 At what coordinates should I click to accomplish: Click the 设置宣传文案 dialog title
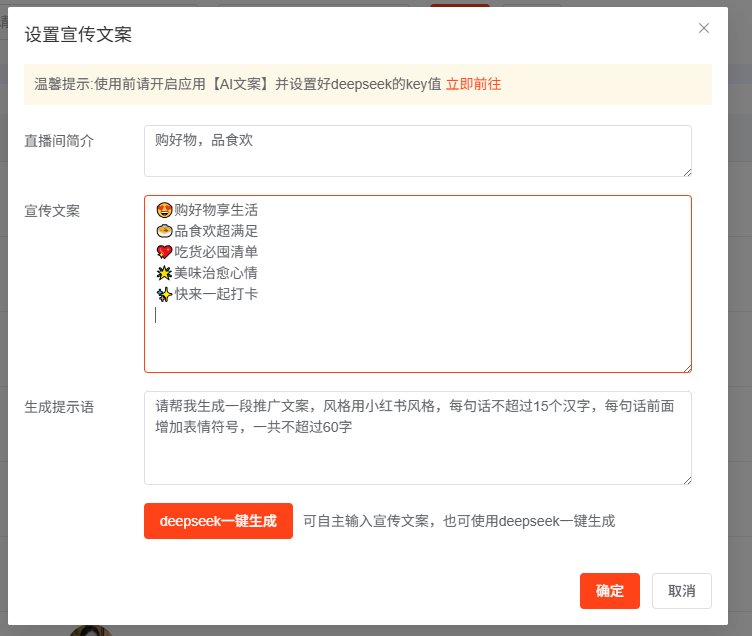78,35
